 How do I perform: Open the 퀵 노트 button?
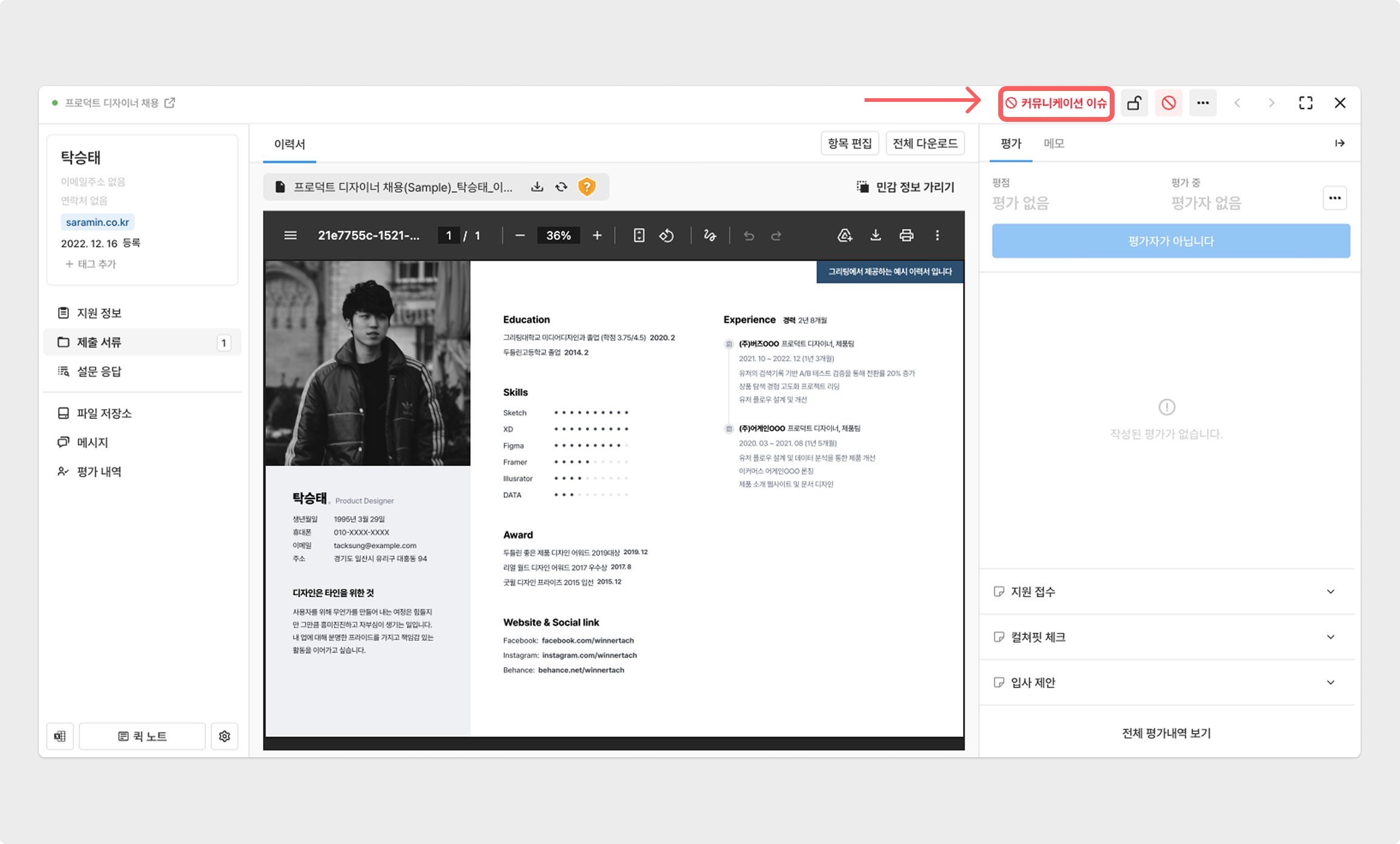coord(142,736)
